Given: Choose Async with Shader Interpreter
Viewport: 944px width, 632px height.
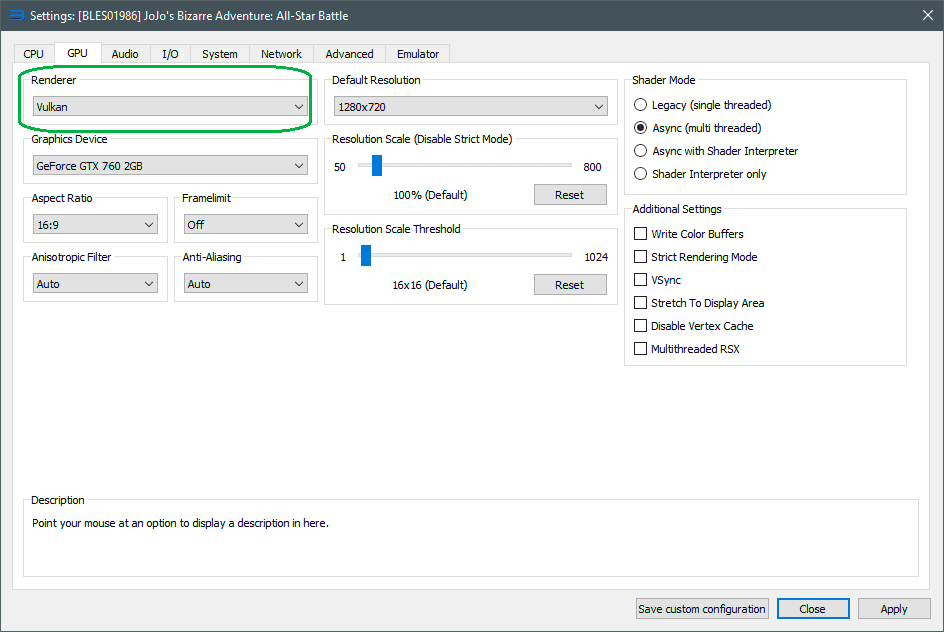Looking at the screenshot, I should [716, 150].
